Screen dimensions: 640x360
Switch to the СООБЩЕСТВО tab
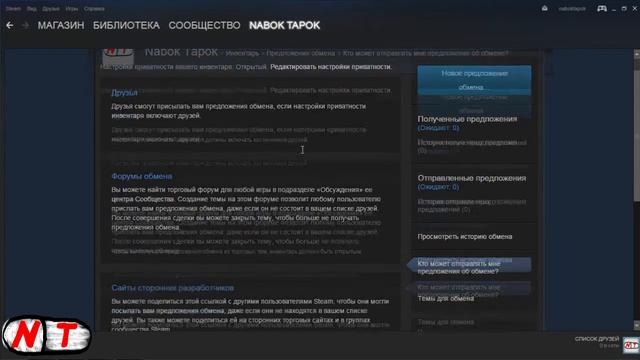[x=204, y=25]
